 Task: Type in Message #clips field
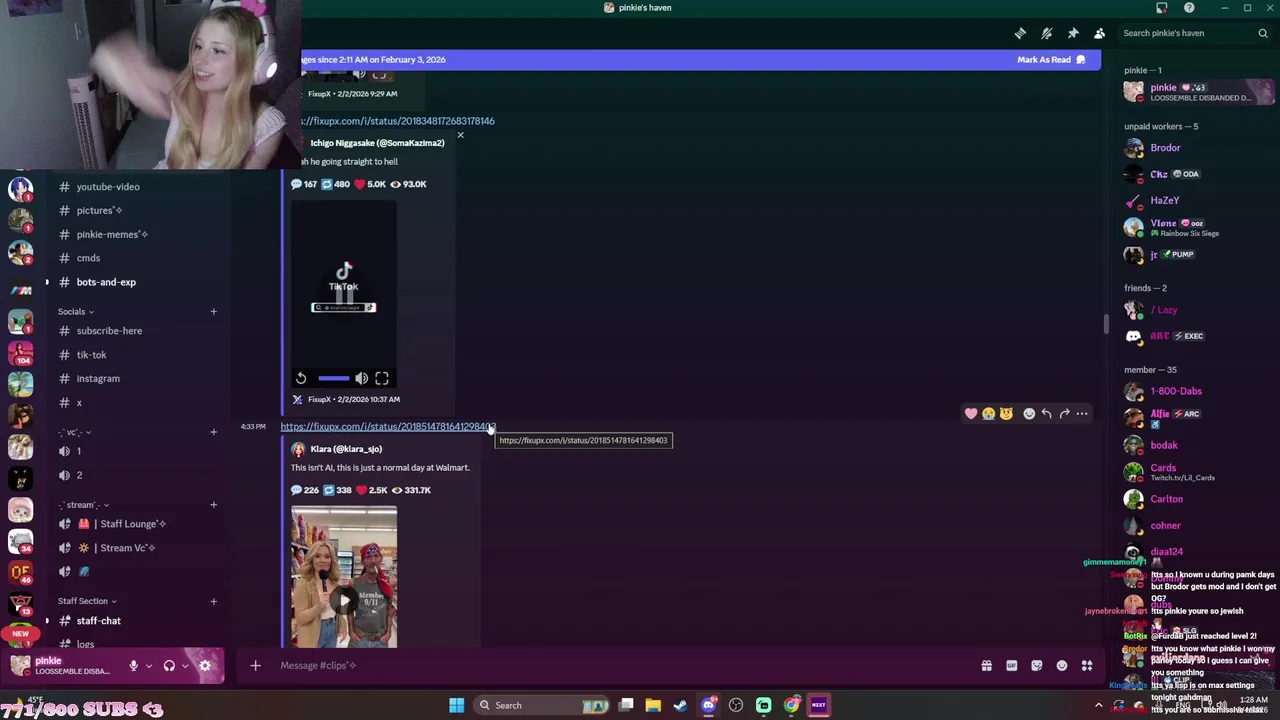(620, 666)
